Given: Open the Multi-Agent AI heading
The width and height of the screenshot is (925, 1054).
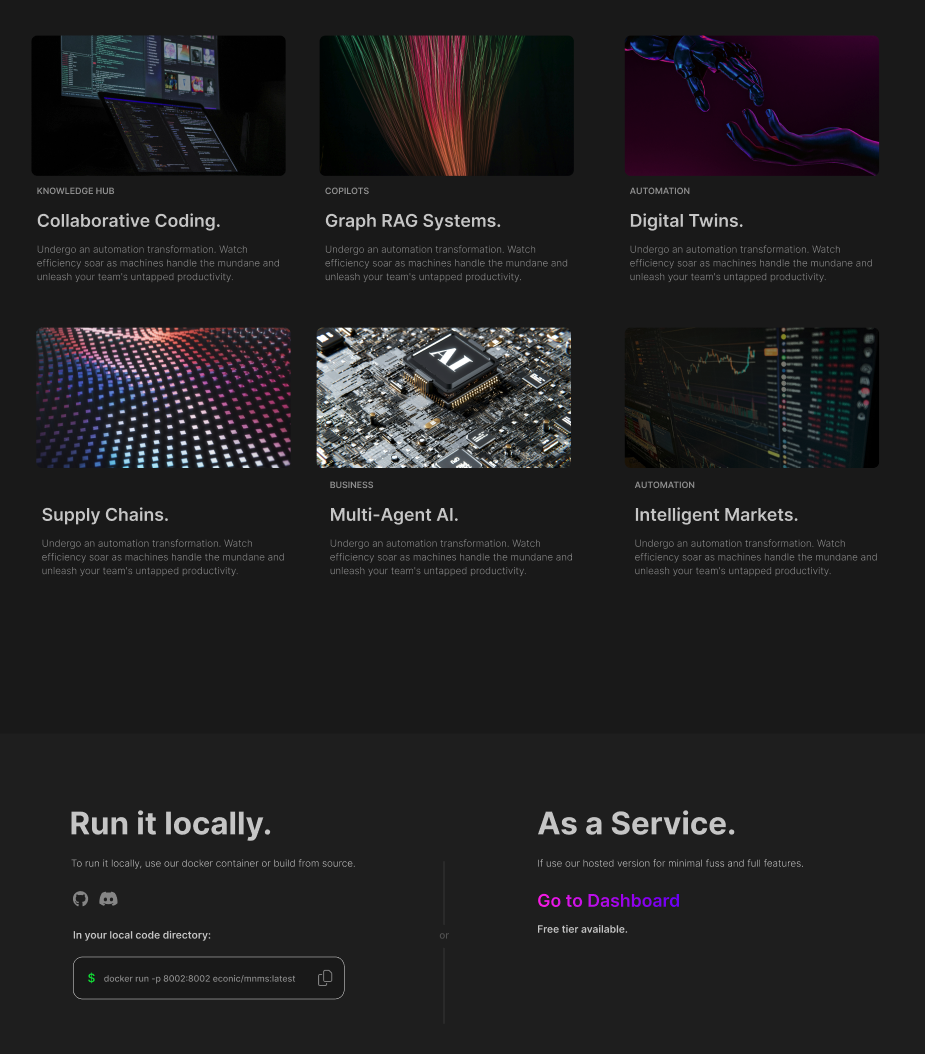Looking at the screenshot, I should click(394, 515).
